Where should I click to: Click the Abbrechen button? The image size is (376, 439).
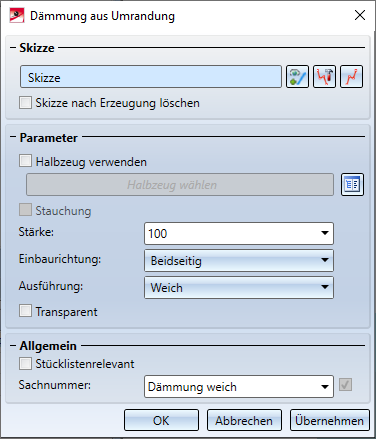[244, 420]
